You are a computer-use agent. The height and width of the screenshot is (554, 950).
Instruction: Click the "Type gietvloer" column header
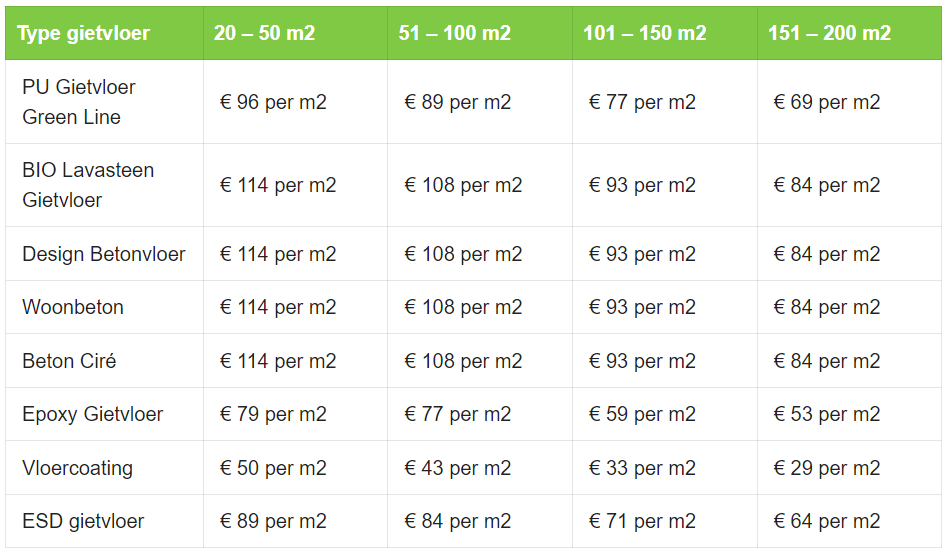click(x=84, y=33)
